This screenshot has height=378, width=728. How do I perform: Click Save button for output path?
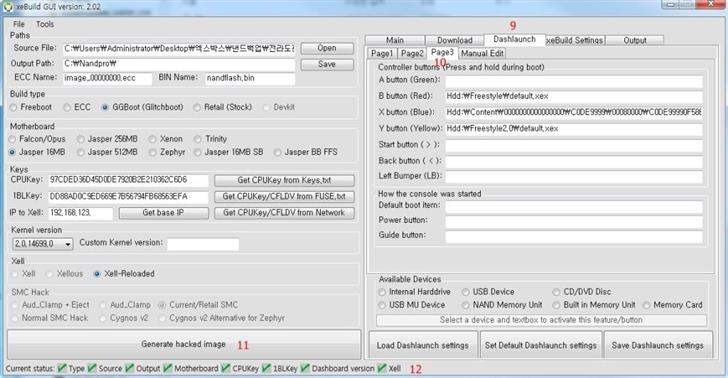pyautogui.click(x=327, y=64)
